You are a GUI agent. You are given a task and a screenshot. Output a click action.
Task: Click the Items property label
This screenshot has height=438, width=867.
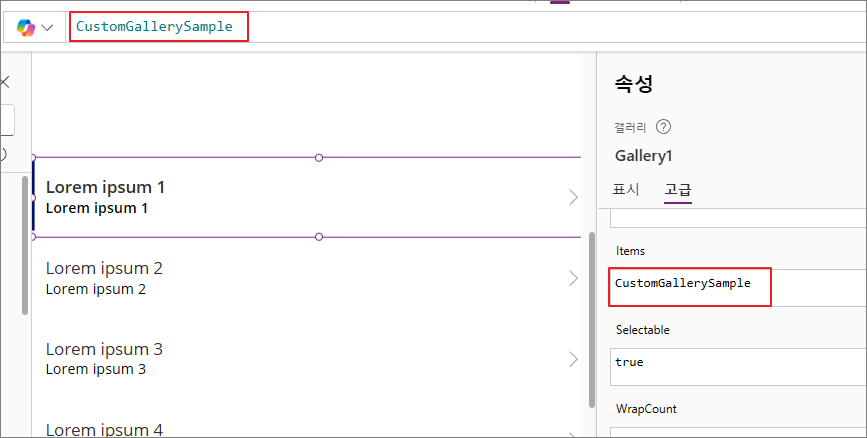630,251
